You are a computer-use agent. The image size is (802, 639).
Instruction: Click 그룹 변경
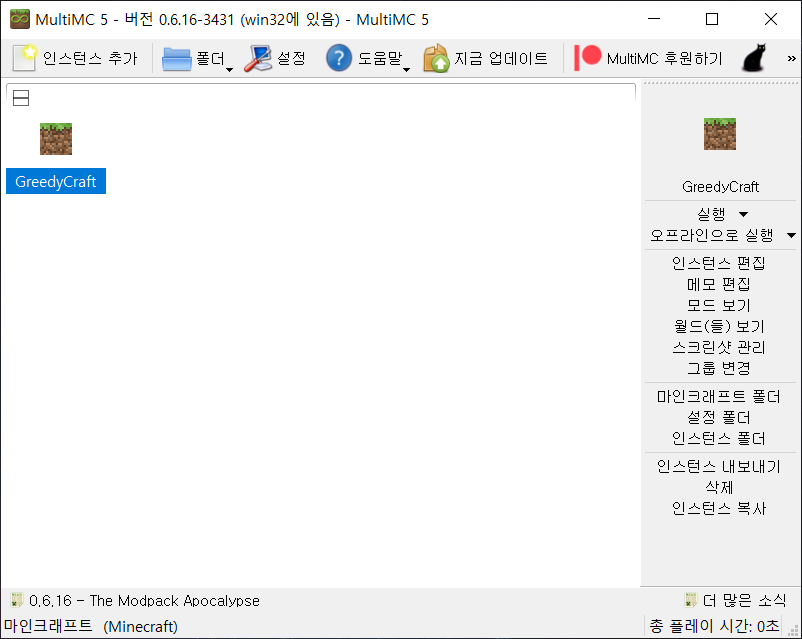pos(719,368)
